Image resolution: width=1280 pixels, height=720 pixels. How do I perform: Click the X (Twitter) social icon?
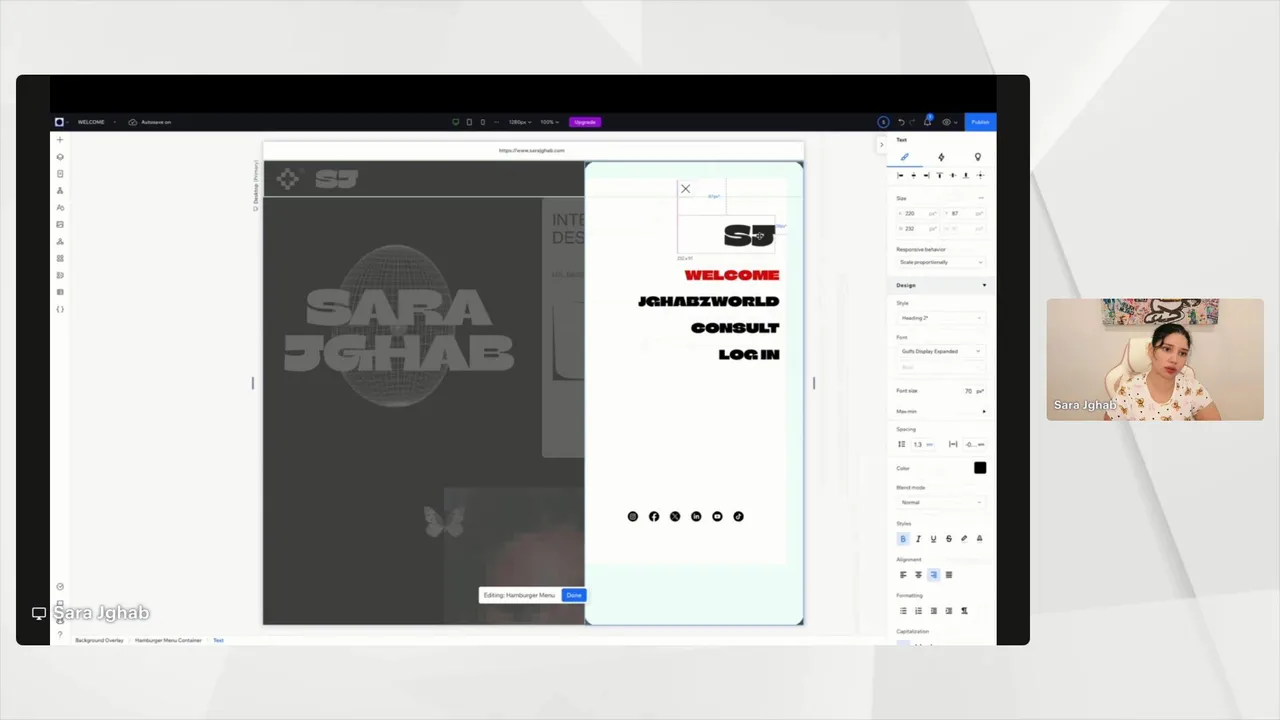(675, 517)
